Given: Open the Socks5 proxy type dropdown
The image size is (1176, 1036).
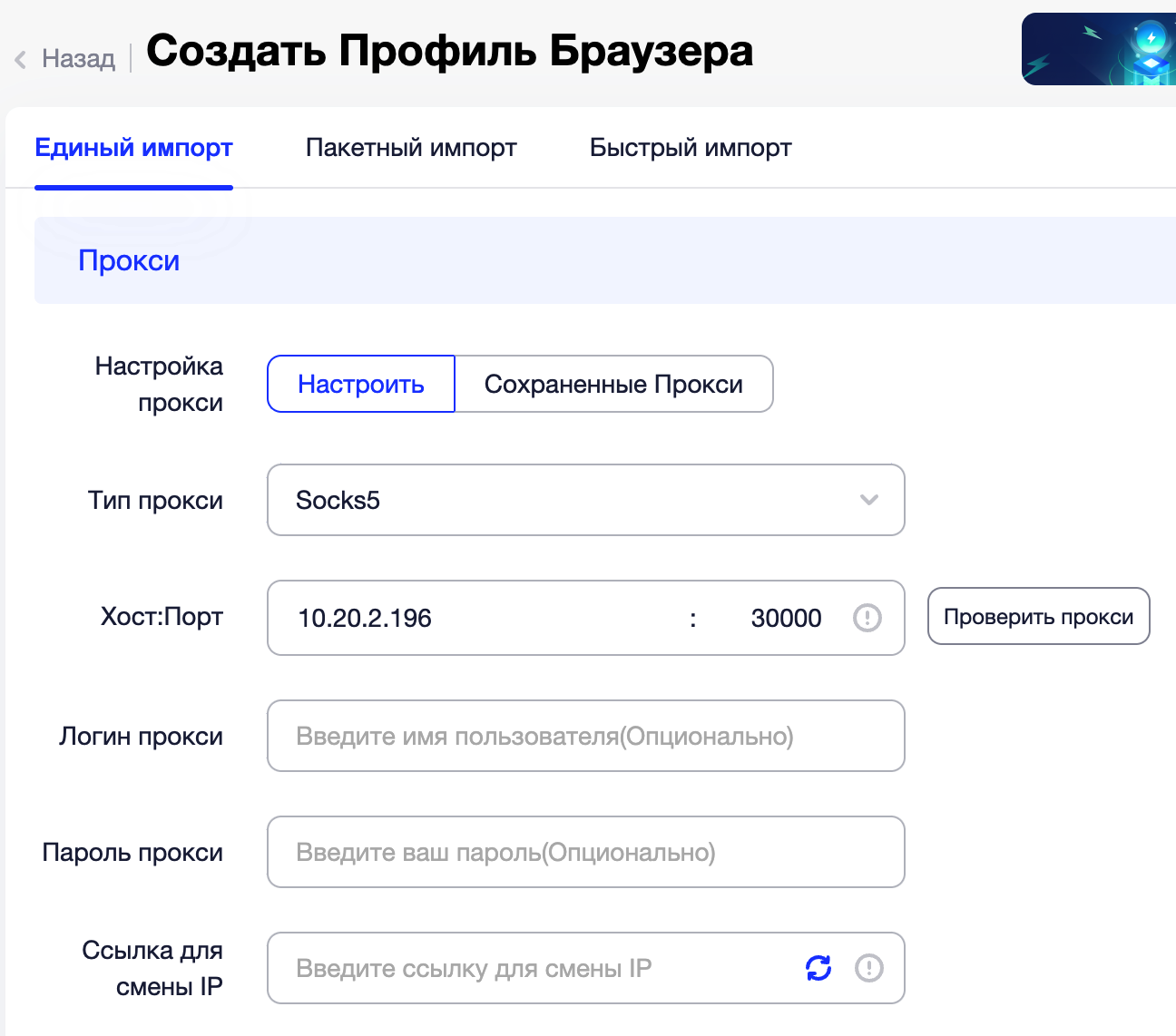Looking at the screenshot, I should [x=585, y=500].
